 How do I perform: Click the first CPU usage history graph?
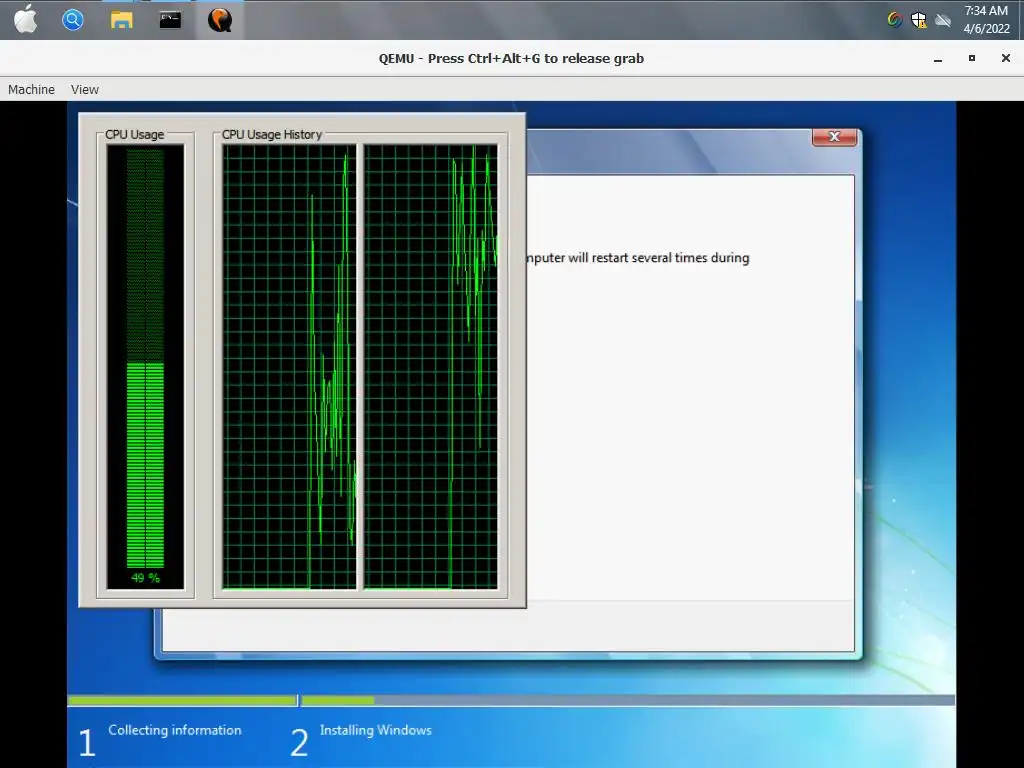coord(290,366)
